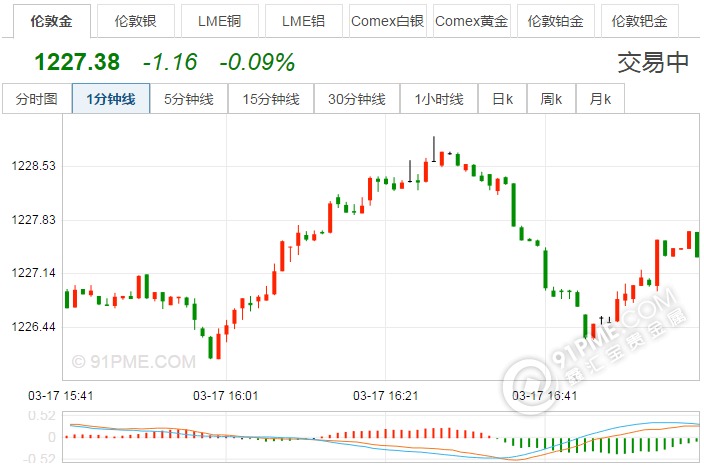
Task: Show the 周k chart
Action: click(x=551, y=99)
